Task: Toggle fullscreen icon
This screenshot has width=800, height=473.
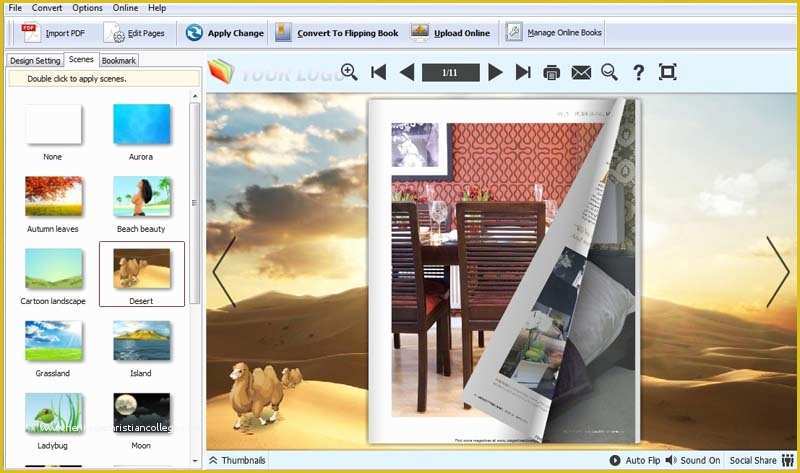Action: coord(667,72)
